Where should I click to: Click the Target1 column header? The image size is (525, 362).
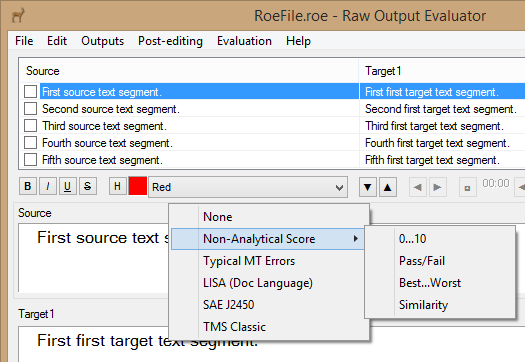(442, 71)
